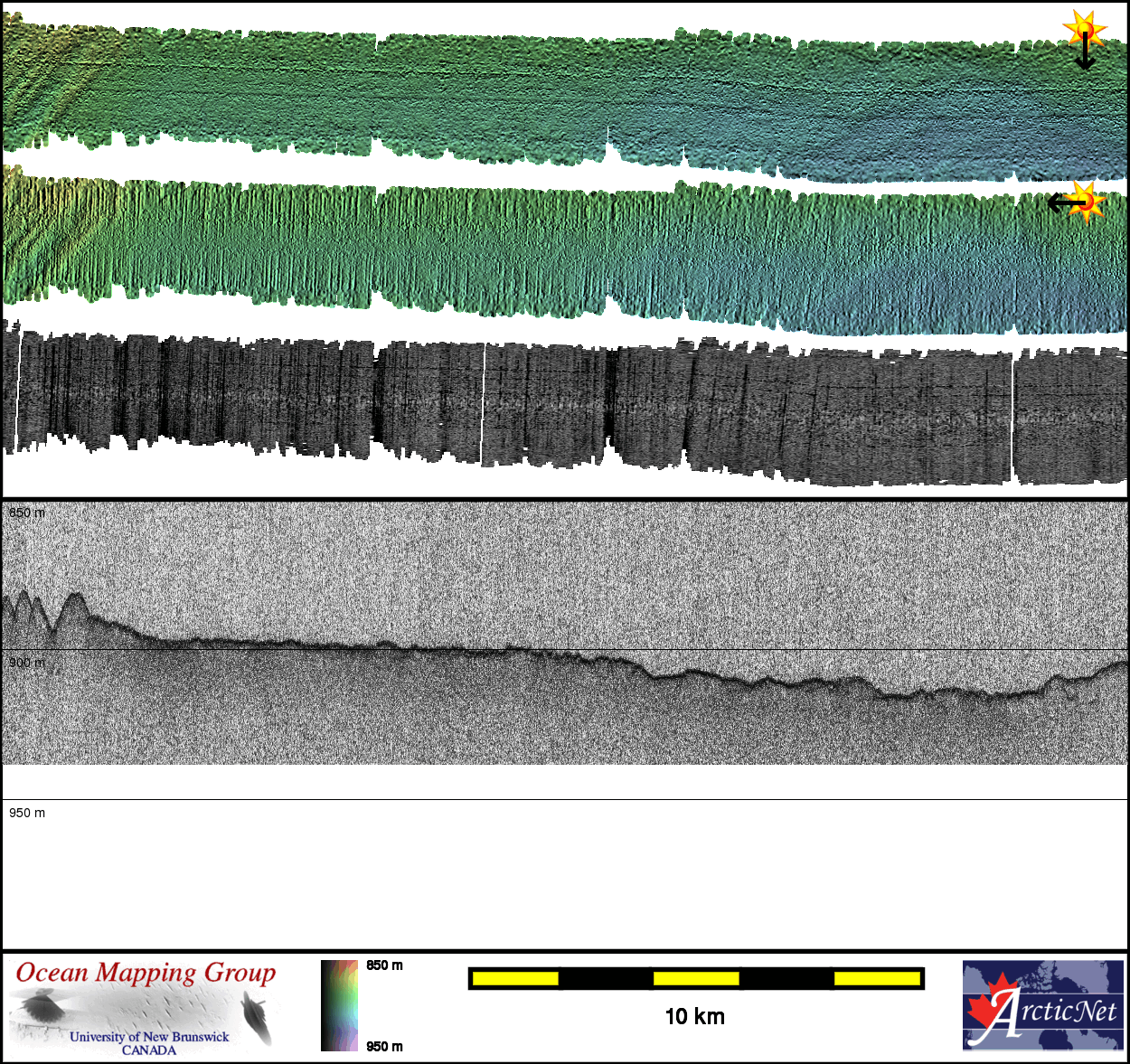Click the Ocean Mapping Group title
The width and height of the screenshot is (1130, 1064).
146,973
